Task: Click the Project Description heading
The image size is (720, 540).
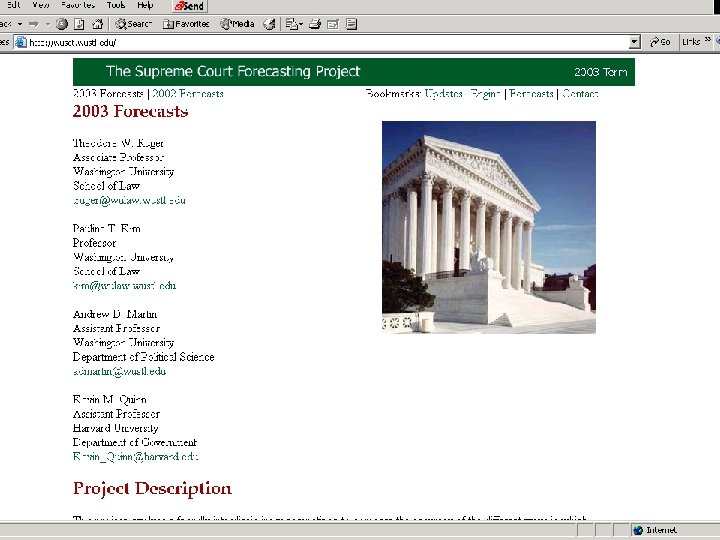Action: [152, 489]
